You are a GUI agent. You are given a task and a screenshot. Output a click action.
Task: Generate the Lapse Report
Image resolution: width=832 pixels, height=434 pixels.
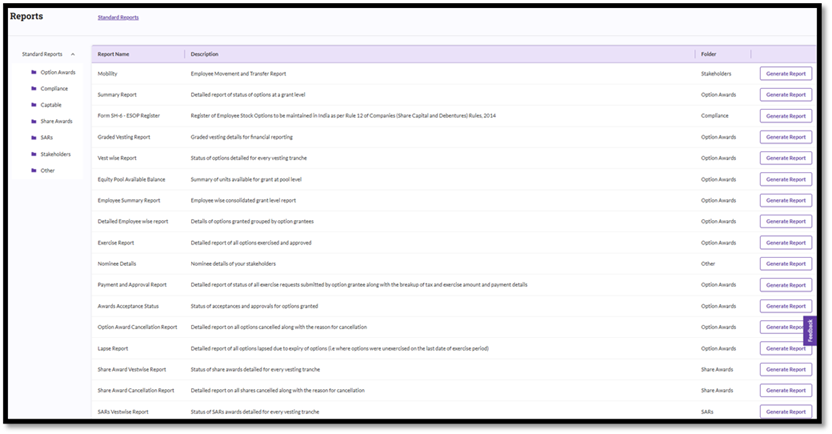coord(786,349)
